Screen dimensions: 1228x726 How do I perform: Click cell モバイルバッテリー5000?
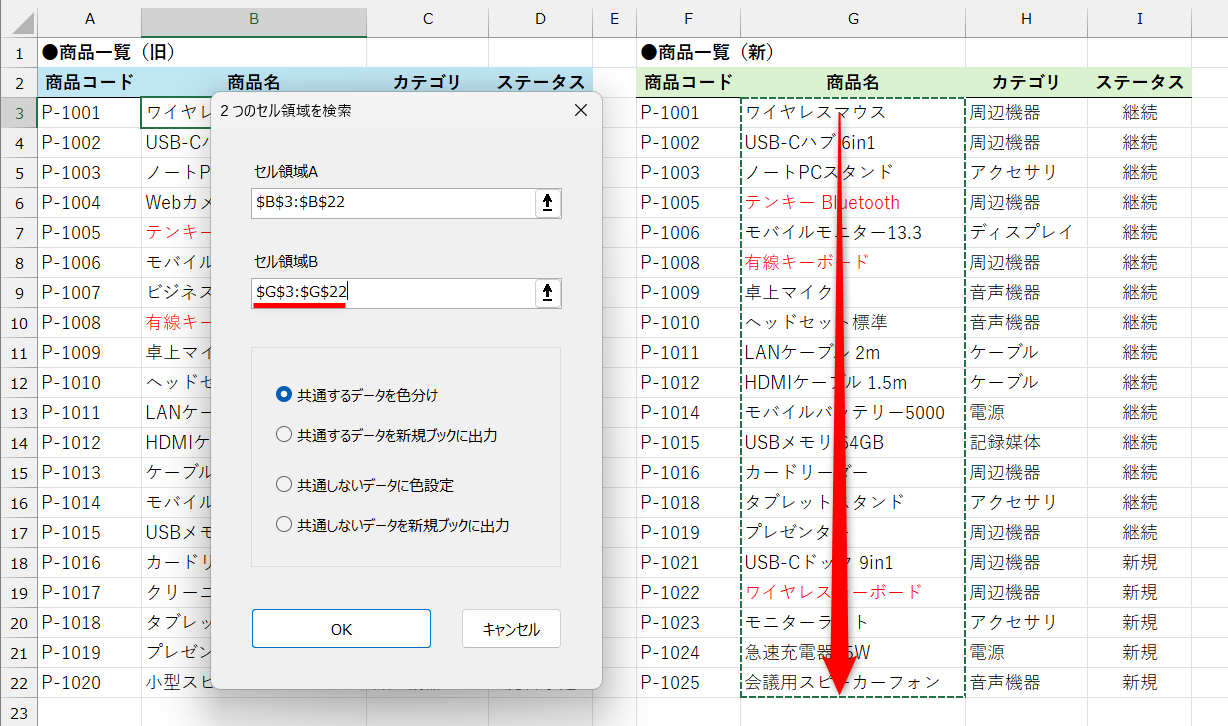[x=853, y=412]
